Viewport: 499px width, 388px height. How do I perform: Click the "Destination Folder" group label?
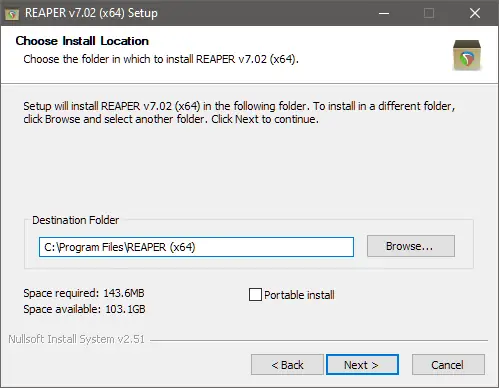[x=76, y=220]
